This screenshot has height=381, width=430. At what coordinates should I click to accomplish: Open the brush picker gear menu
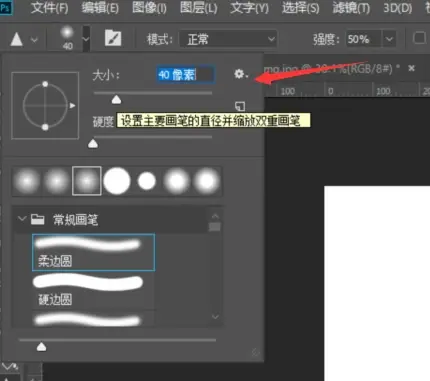(x=241, y=74)
